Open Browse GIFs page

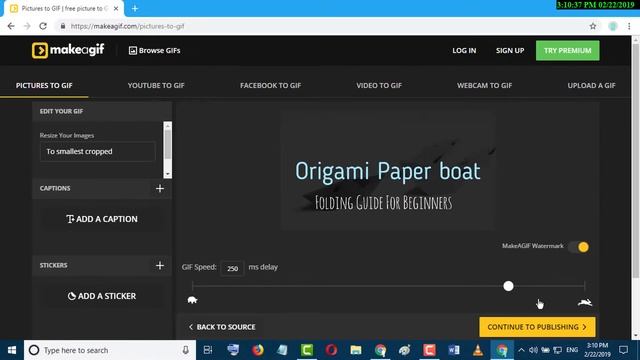click(x=154, y=51)
